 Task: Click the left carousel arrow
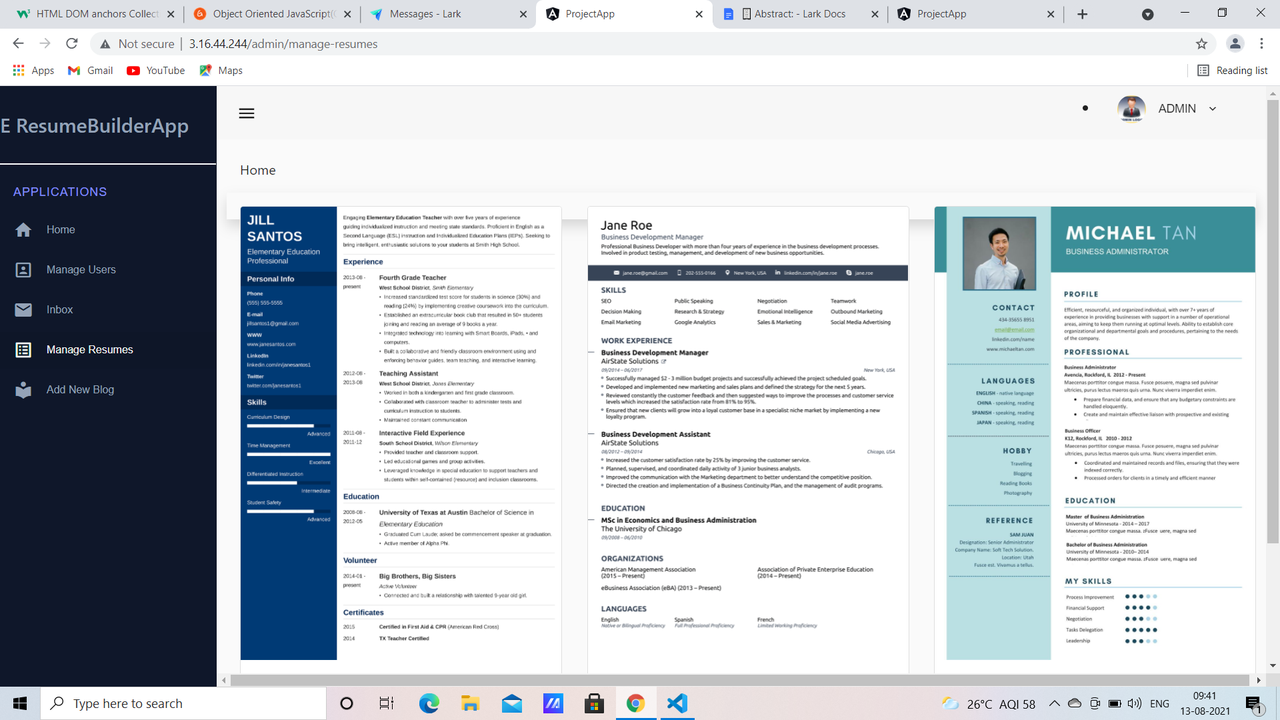pyautogui.click(x=223, y=679)
